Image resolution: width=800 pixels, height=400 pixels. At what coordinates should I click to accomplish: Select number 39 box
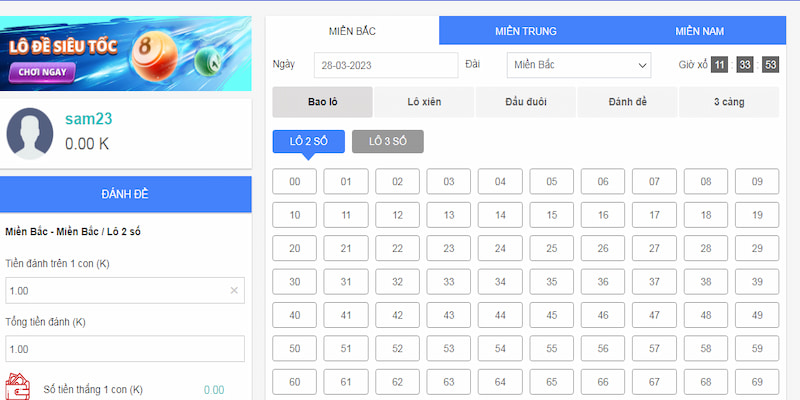coord(757,282)
